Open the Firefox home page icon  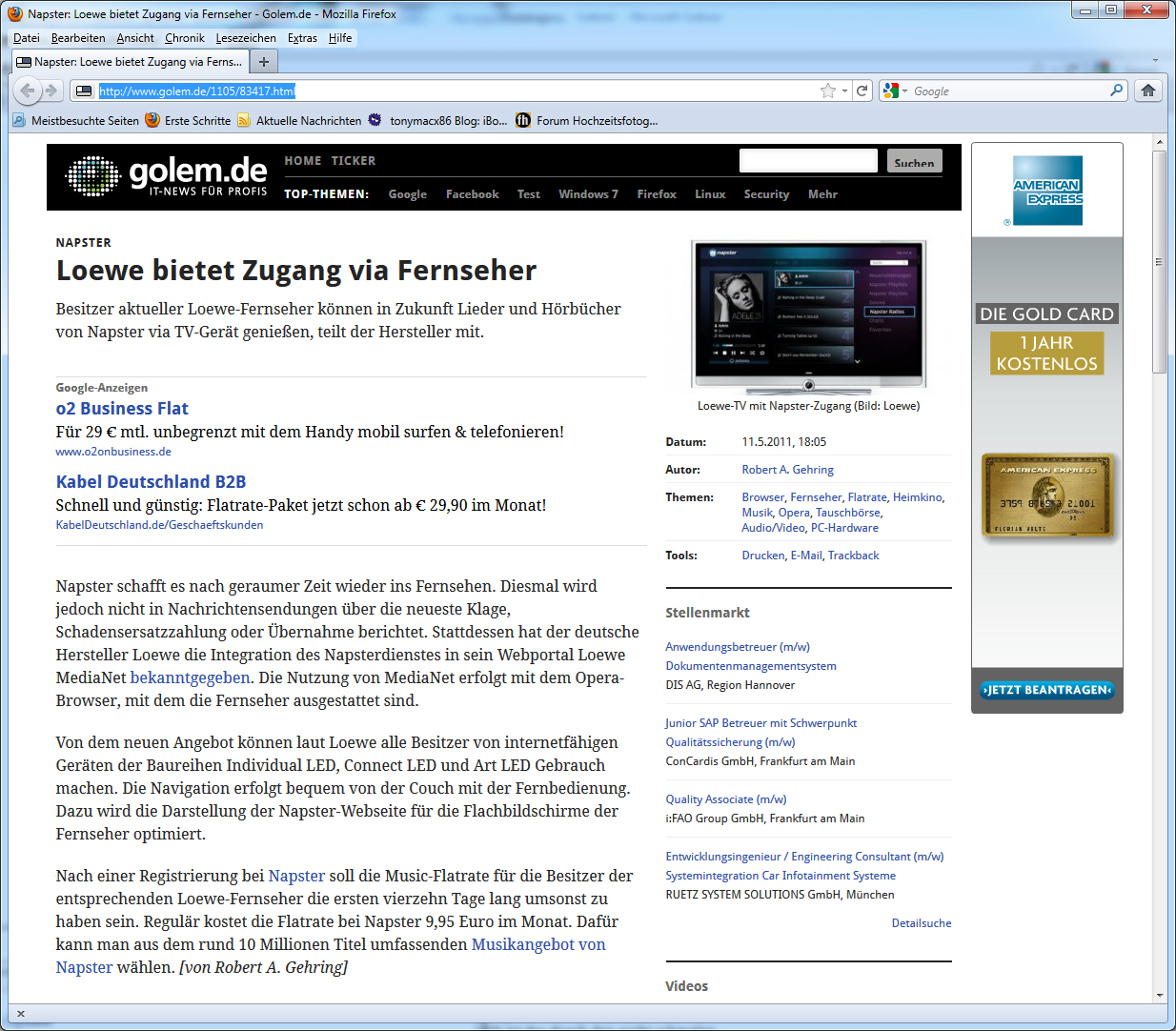tap(1148, 91)
